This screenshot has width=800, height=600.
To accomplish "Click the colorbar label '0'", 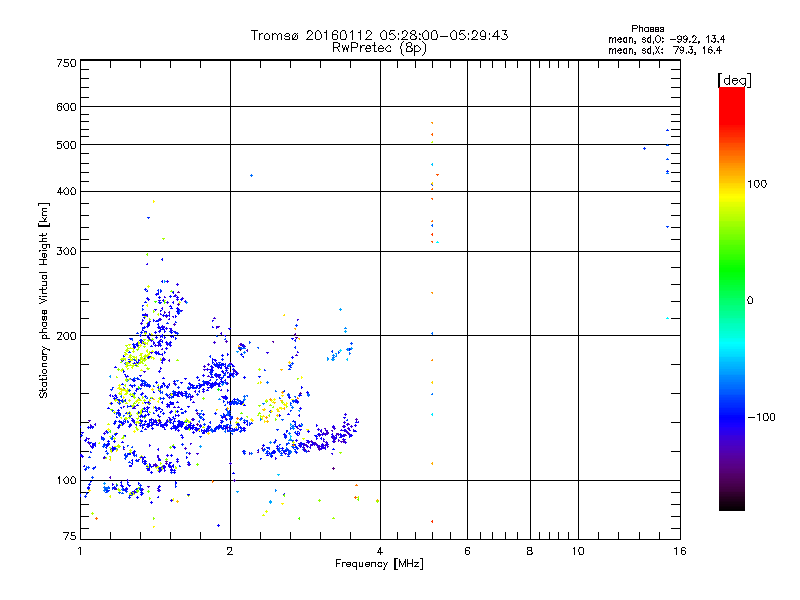I will click(750, 301).
